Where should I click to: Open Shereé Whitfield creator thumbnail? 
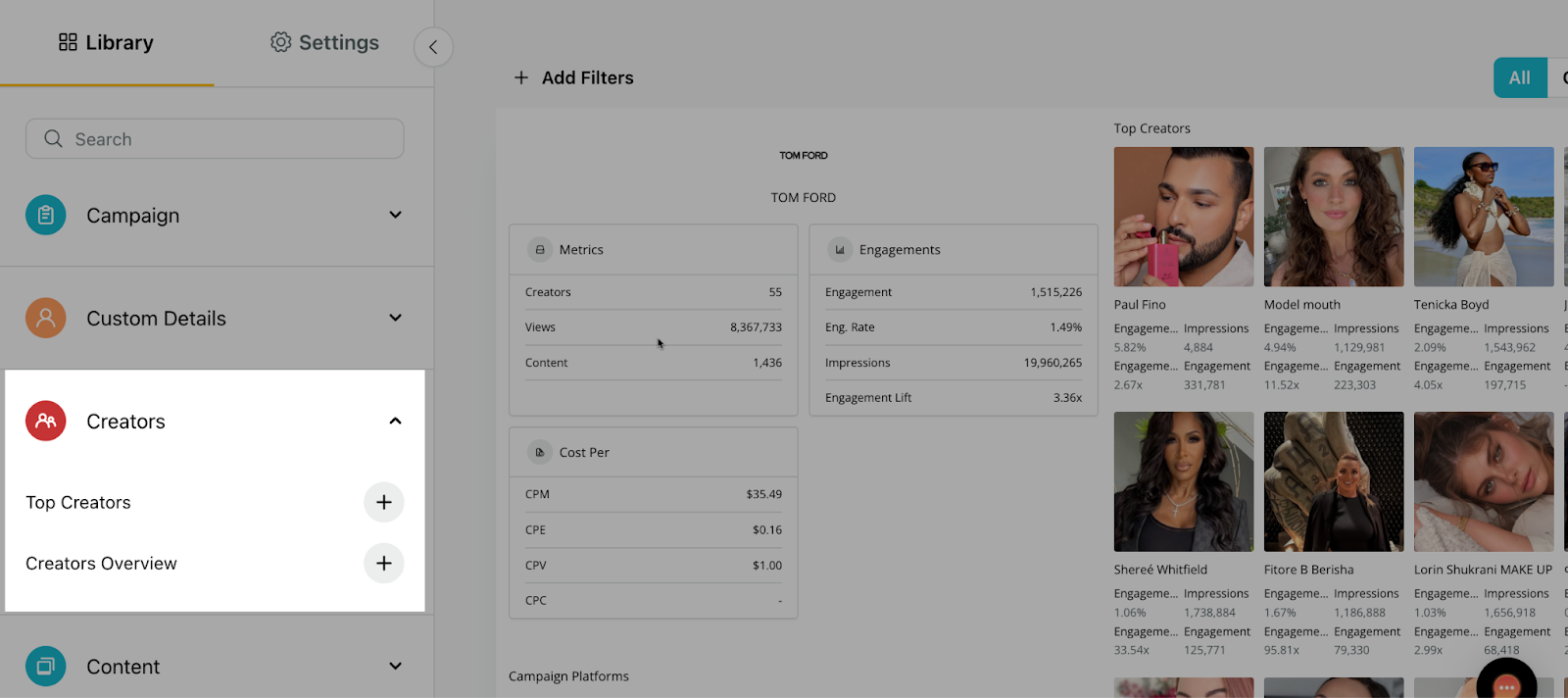tap(1184, 481)
